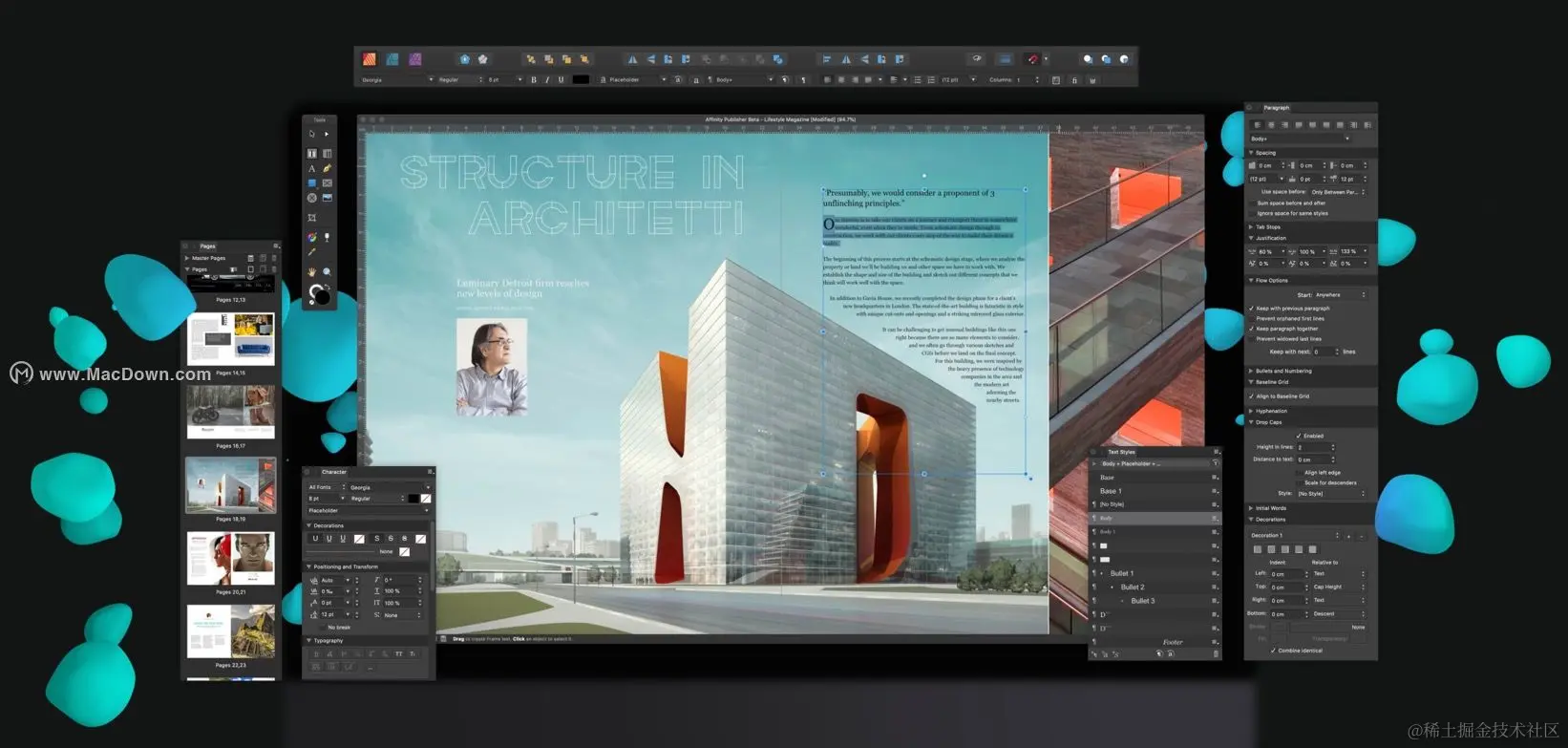Viewport: 1568px width, 748px height.
Task: Select the Fill (gradient) tool
Action: click(x=312, y=237)
